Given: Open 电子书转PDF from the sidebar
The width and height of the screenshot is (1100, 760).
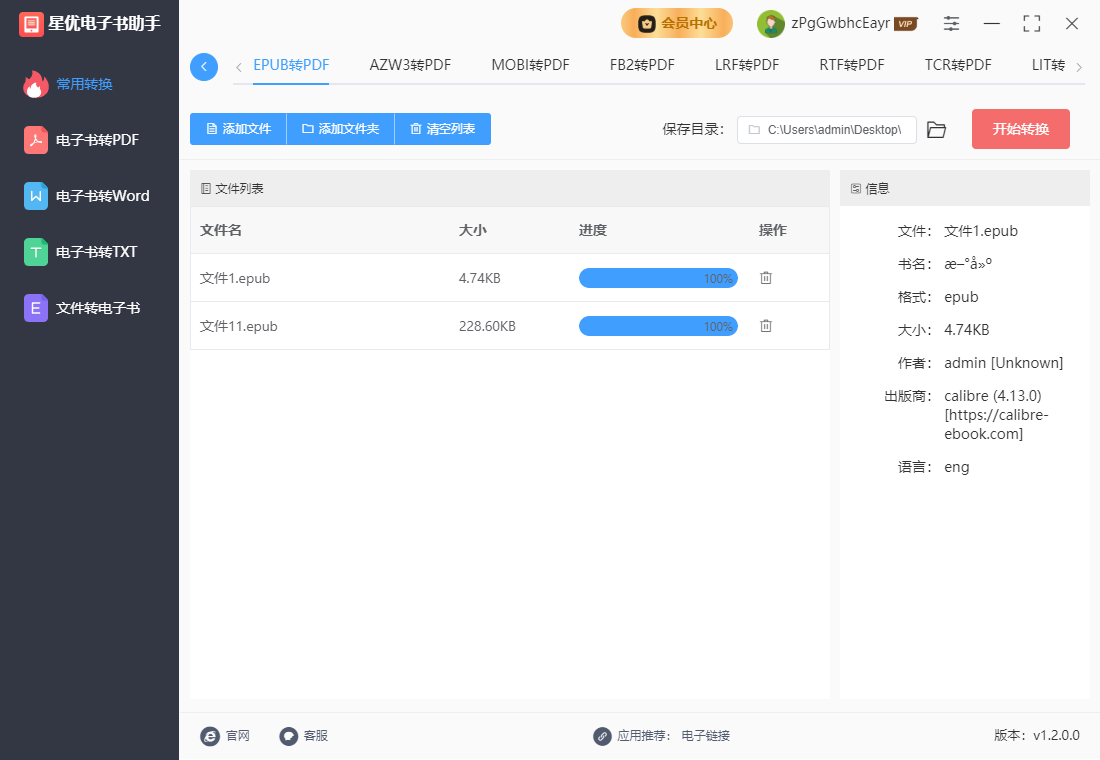Looking at the screenshot, I should pyautogui.click(x=90, y=141).
